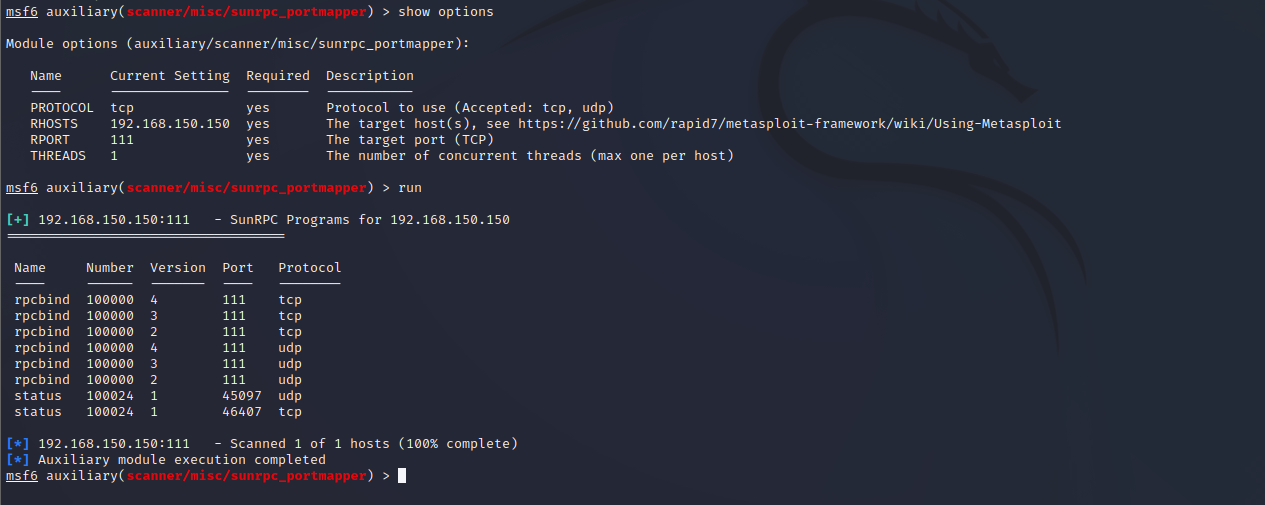1265x505 pixels.
Task: Click the 'Current Setting' column header
Action: (x=170, y=76)
